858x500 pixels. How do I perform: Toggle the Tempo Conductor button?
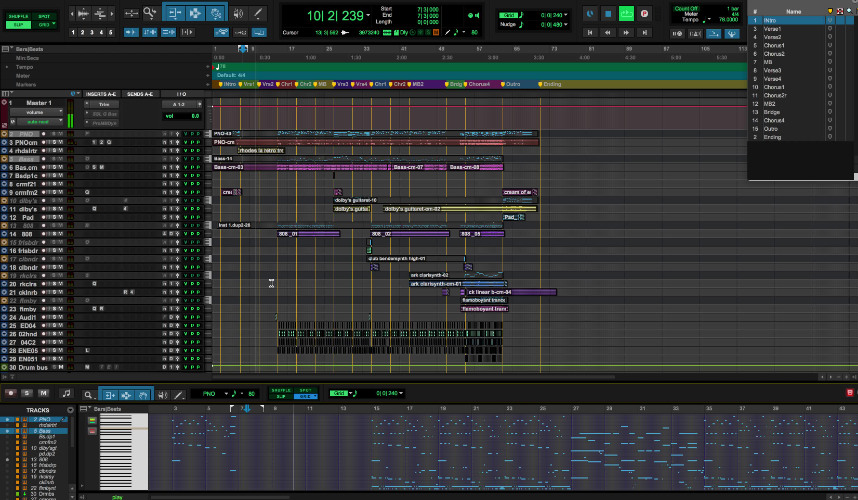point(732,33)
